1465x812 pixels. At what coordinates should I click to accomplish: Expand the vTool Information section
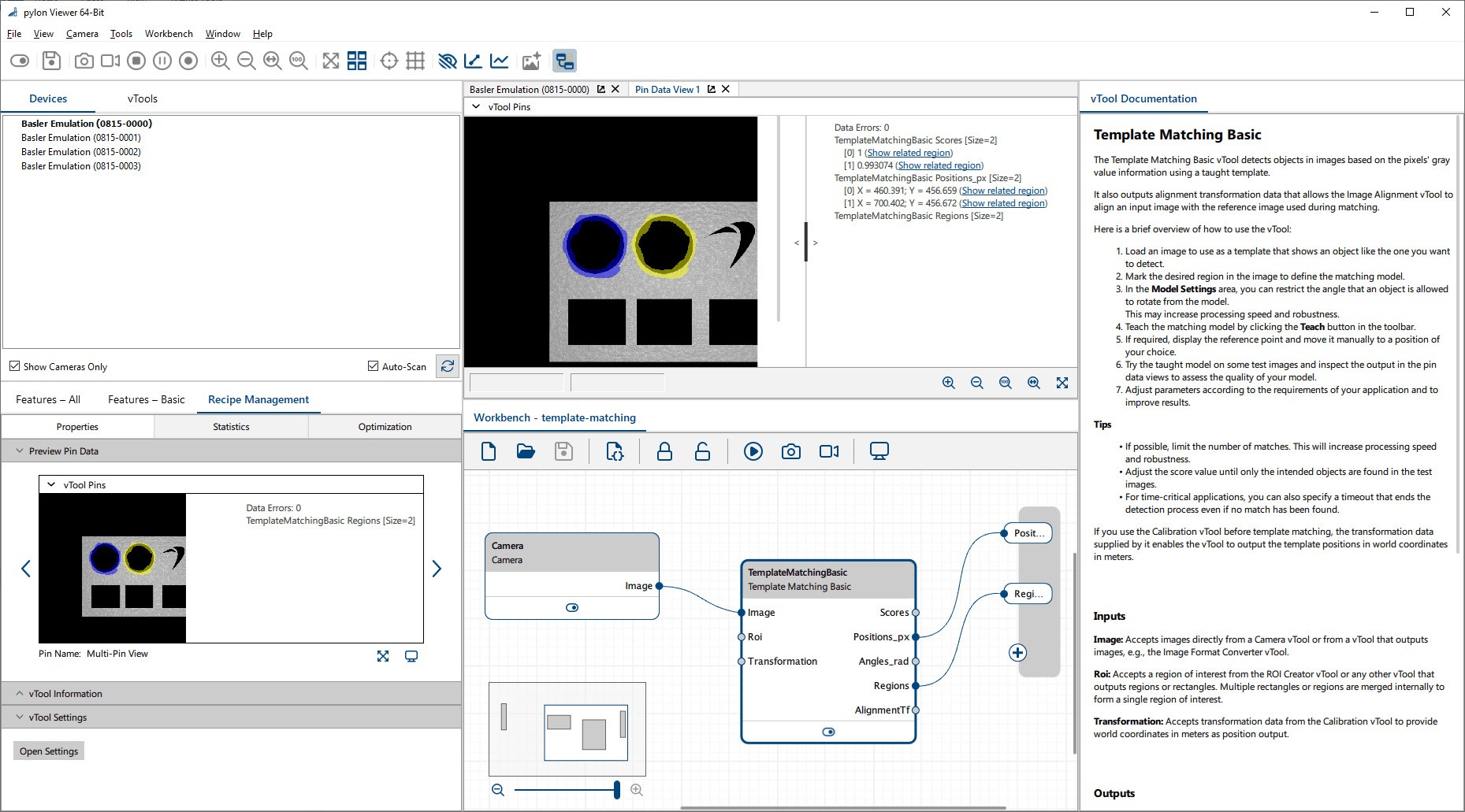[x=20, y=693]
